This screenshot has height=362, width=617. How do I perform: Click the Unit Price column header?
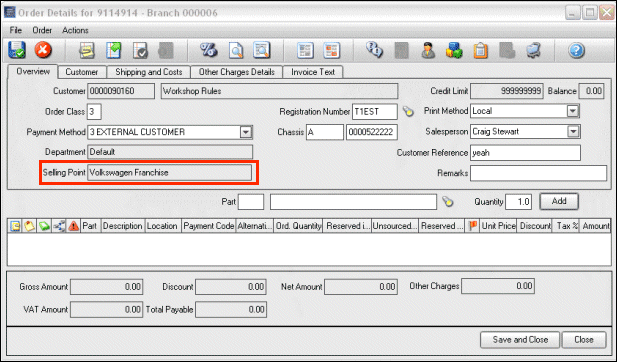point(498,226)
